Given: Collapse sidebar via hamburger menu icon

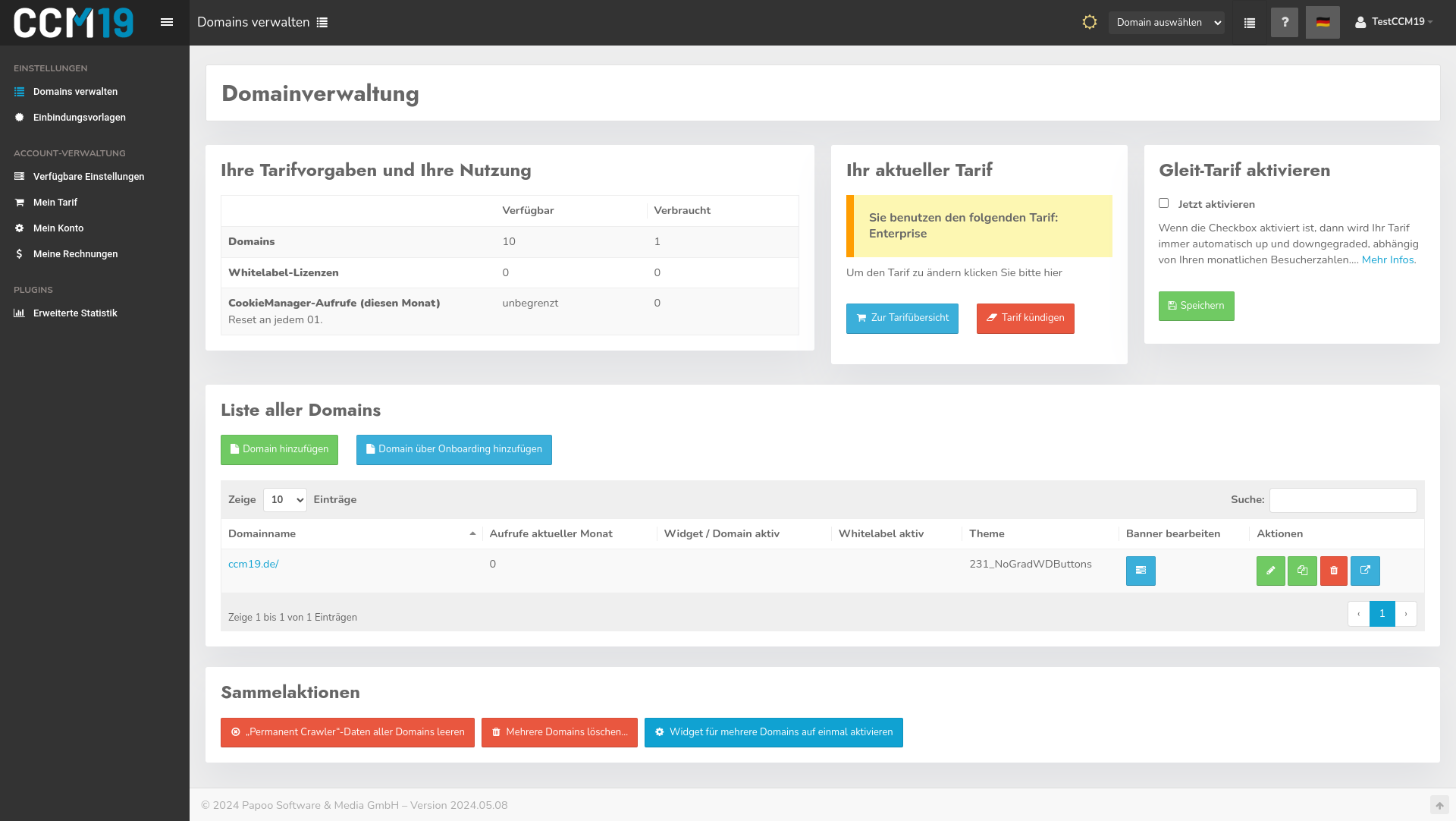Looking at the screenshot, I should pos(167,22).
